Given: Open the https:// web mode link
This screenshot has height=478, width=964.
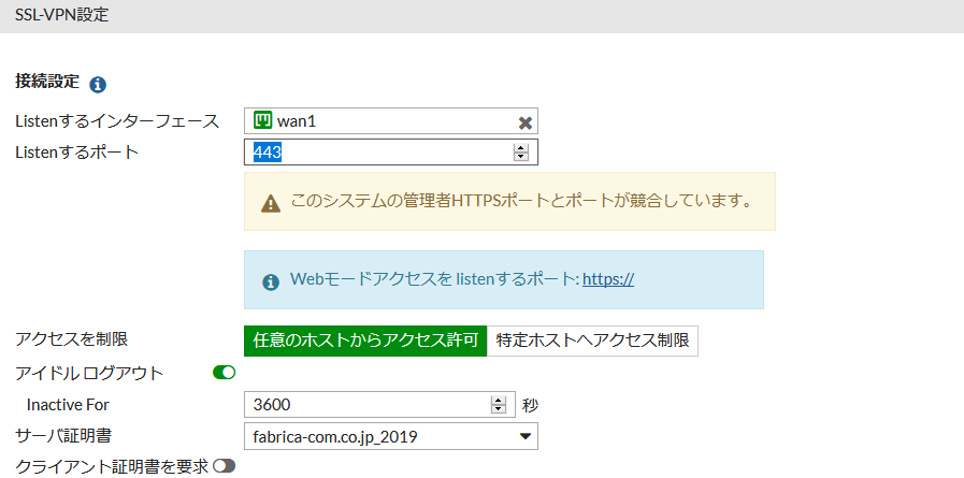Looking at the screenshot, I should (x=608, y=280).
